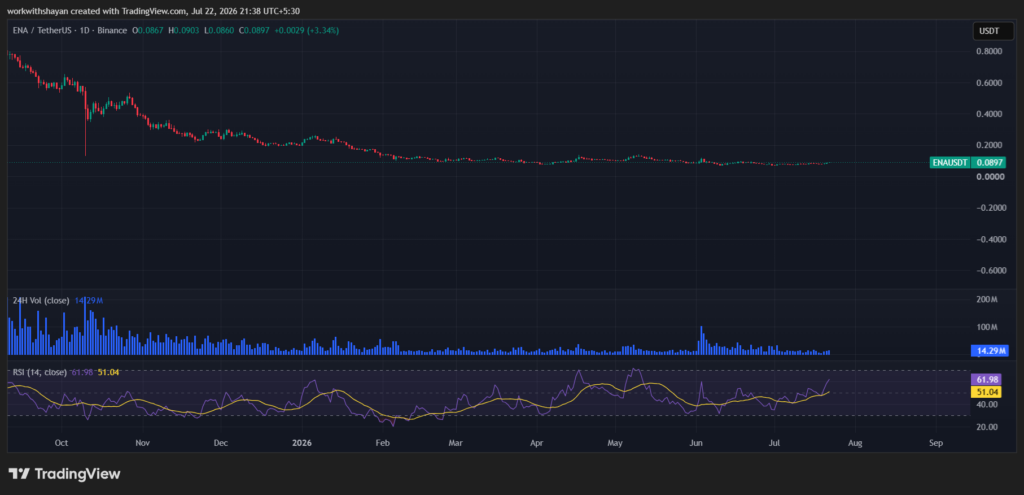Screen dimensions: 1024x495
Task: Click the long-wick October crash candle
Action: click(86, 121)
